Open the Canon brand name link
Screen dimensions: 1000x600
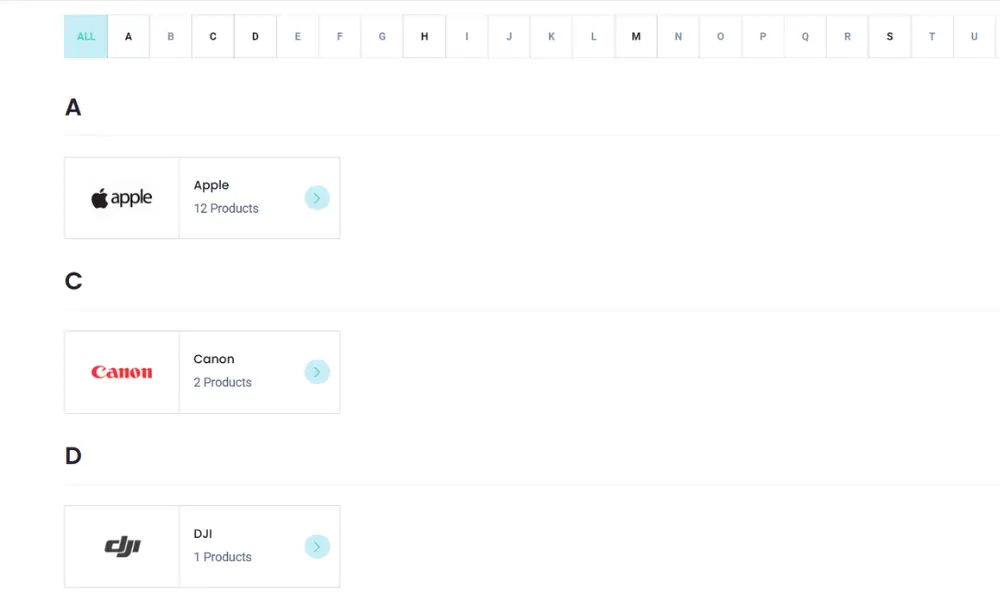[x=214, y=359]
